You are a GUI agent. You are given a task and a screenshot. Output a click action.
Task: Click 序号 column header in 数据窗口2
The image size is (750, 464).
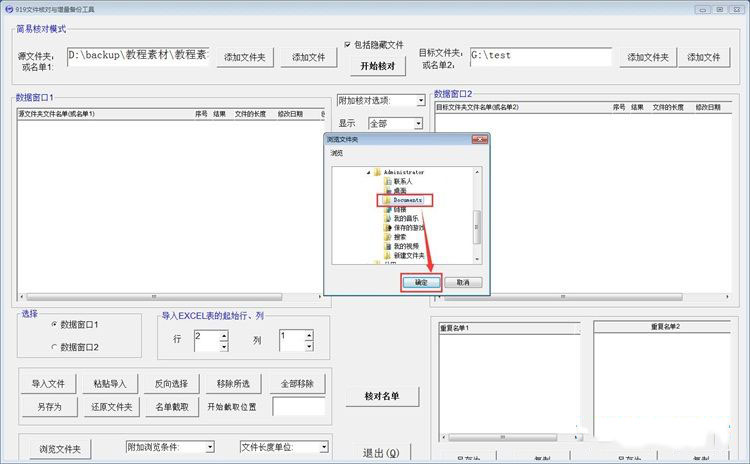[x=619, y=107]
